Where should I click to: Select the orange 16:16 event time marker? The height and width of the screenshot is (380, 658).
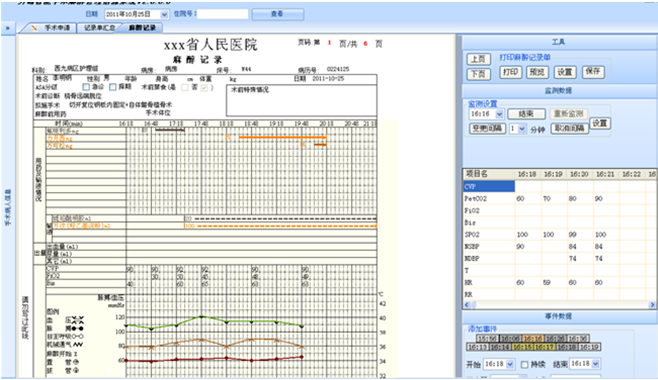533,338
